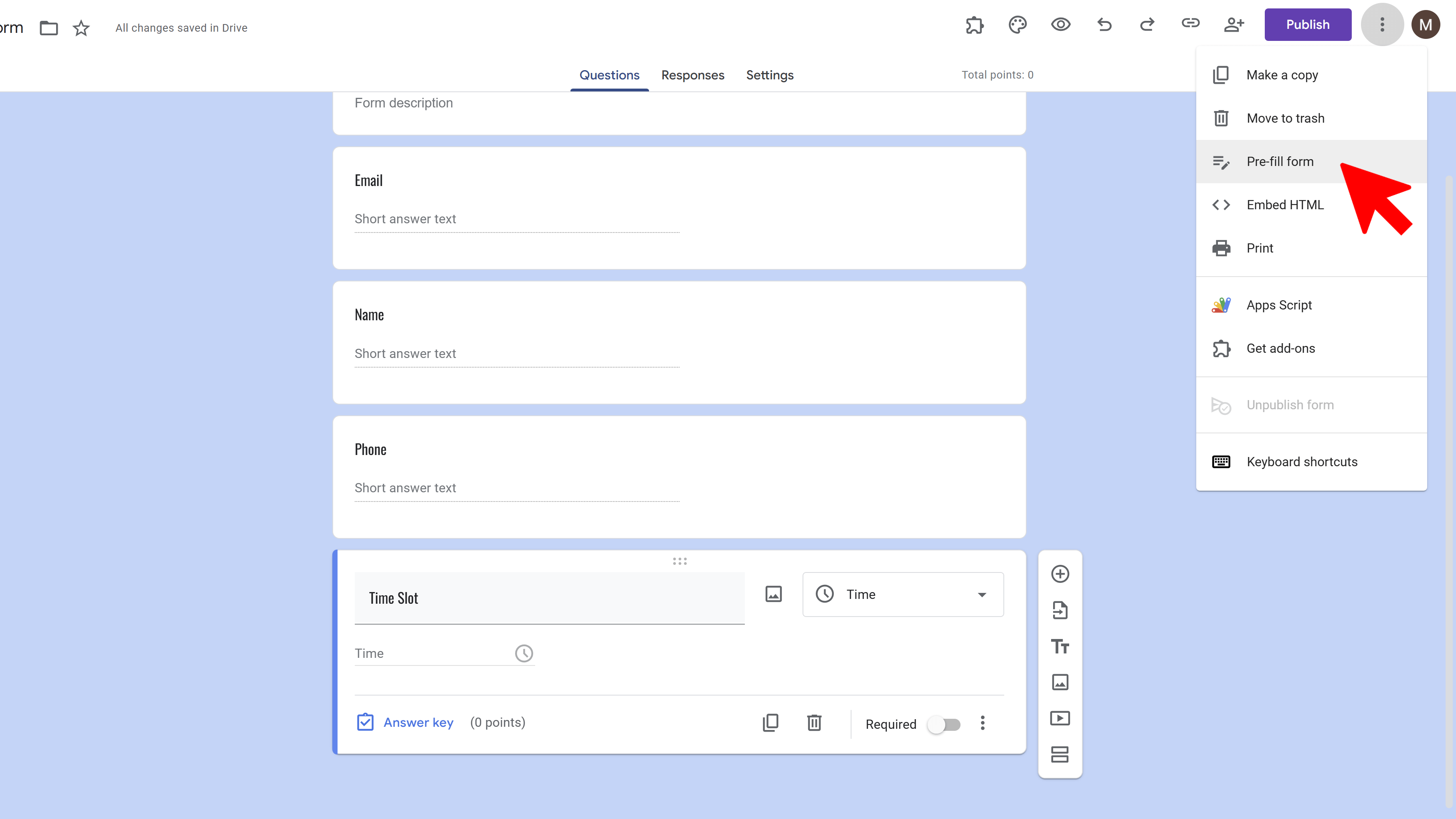This screenshot has width=1456, height=819.
Task: Add title and description Tt icon
Action: [1060, 646]
